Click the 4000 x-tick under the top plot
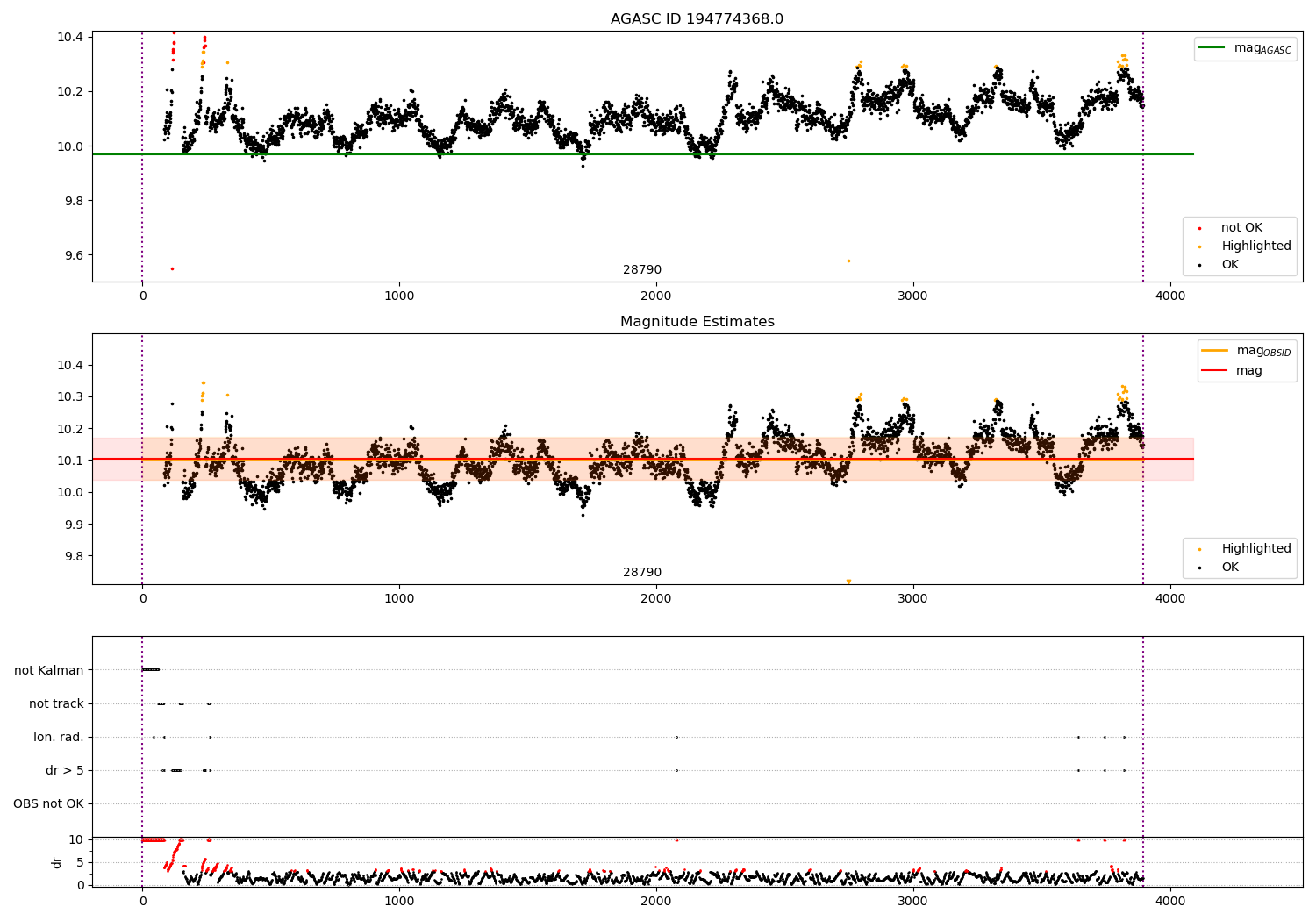The width and height of the screenshot is (1316, 921). point(1170,296)
